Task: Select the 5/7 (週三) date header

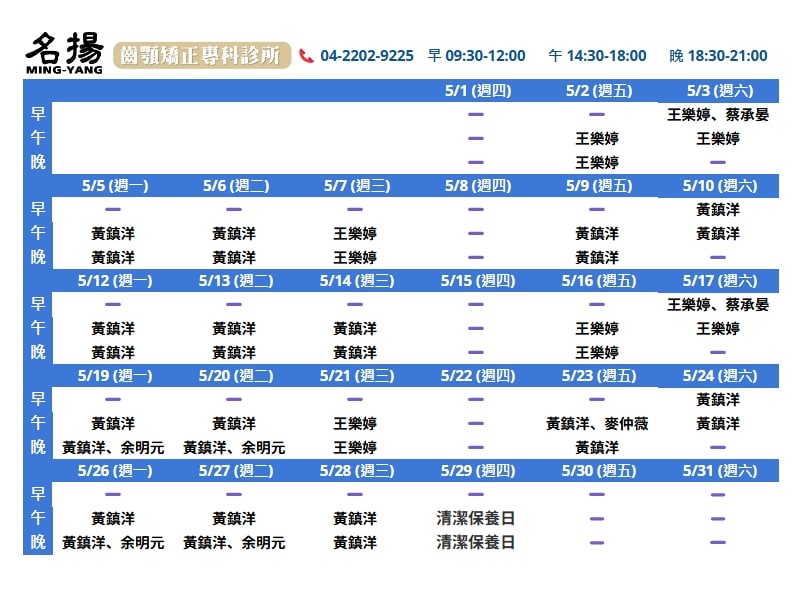Action: pyautogui.click(x=357, y=186)
